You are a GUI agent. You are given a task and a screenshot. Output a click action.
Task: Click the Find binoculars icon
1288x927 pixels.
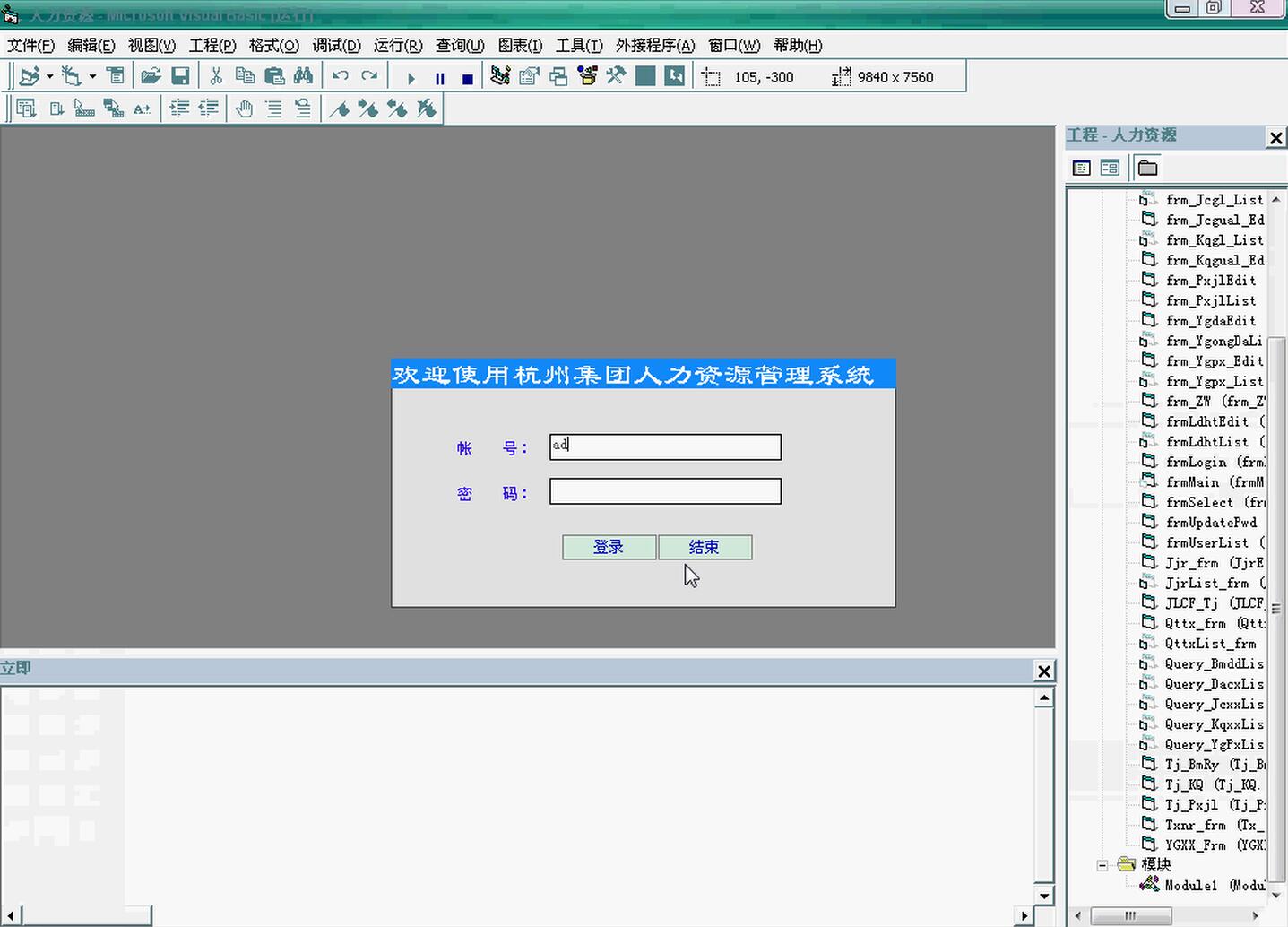tap(303, 77)
